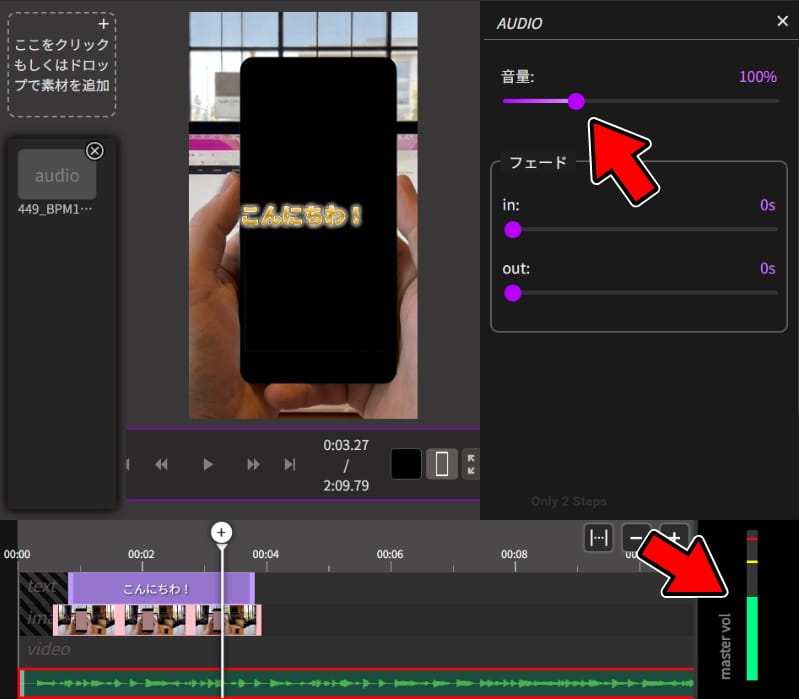Viewport: 799px width, 699px height.
Task: Click the fade out 0s value
Action: [x=767, y=268]
